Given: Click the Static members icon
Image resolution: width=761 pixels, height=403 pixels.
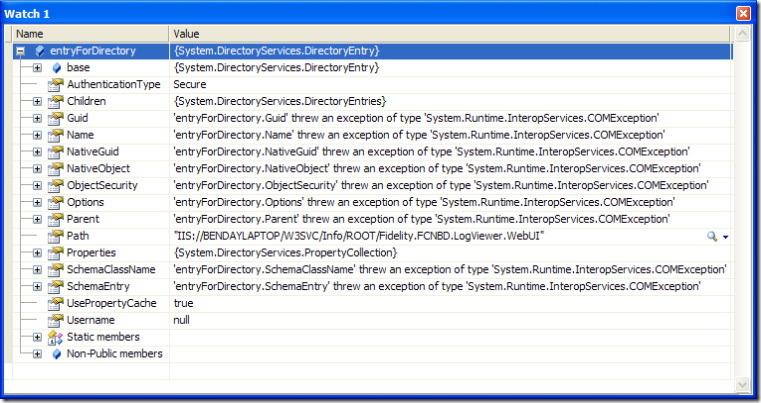Looking at the screenshot, I should [55, 337].
